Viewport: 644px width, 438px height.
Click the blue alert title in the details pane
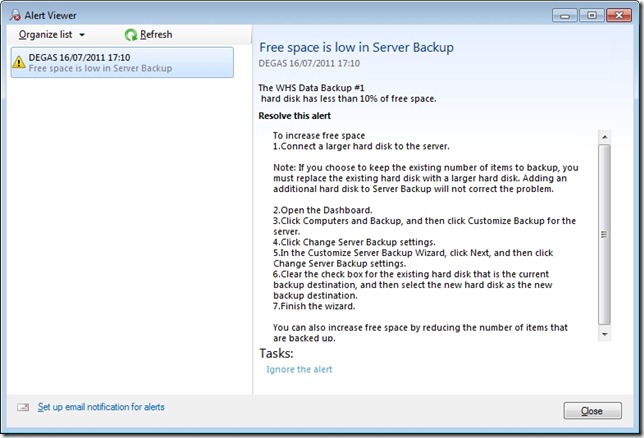pos(356,47)
